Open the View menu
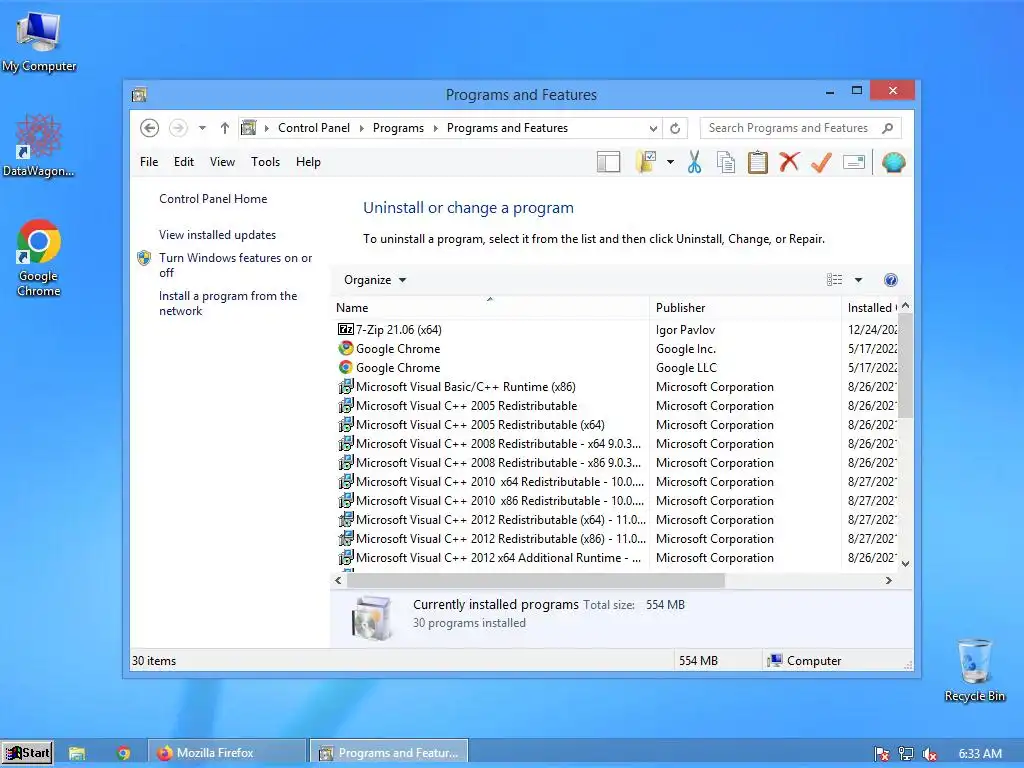 222,162
